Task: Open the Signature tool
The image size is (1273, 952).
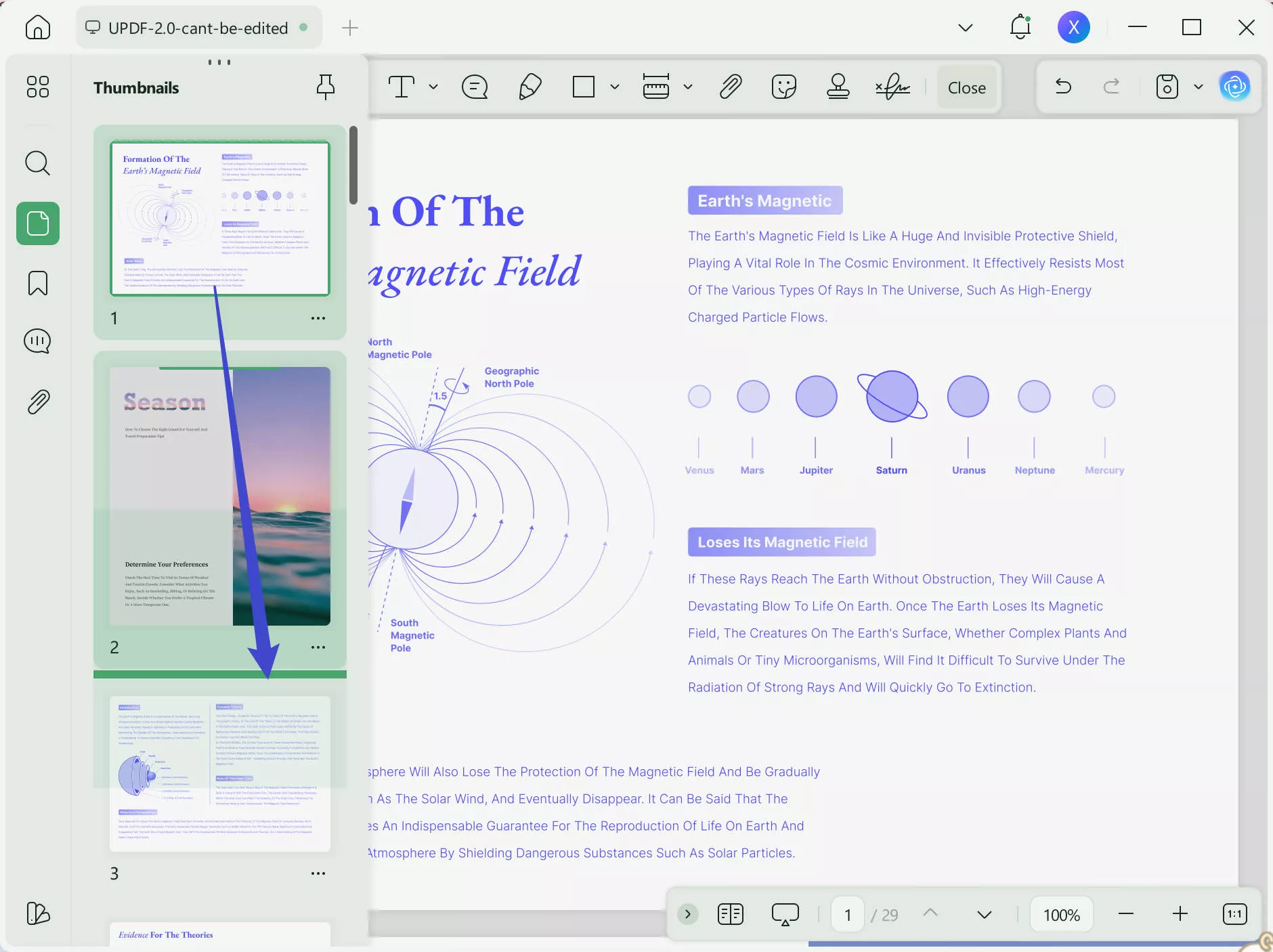Action: (x=892, y=87)
